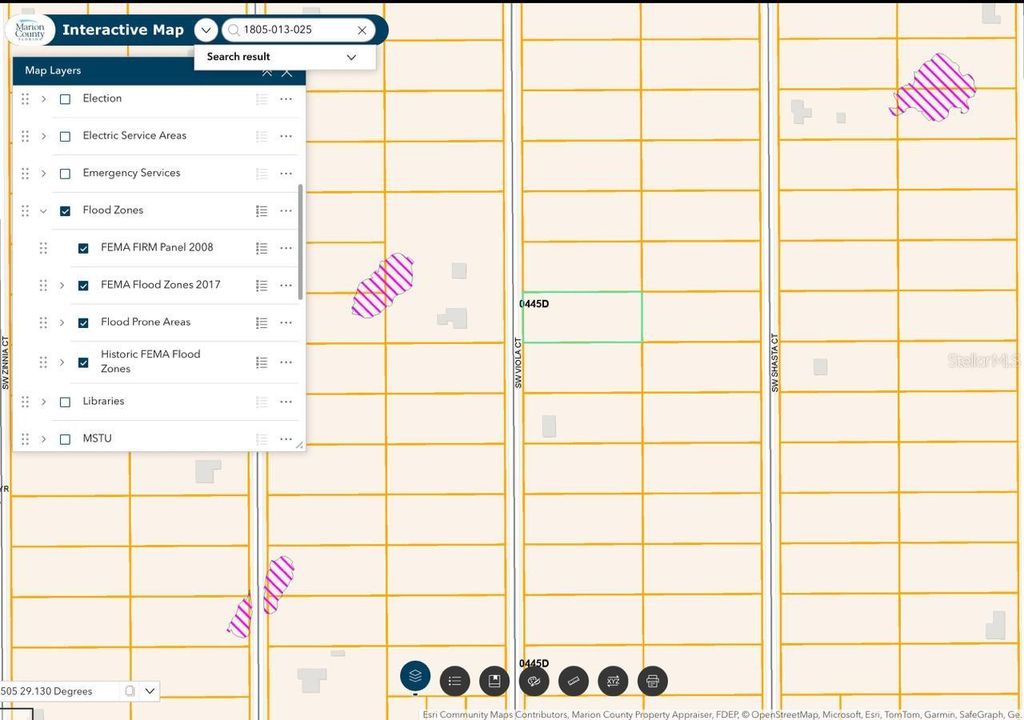This screenshot has width=1024, height=720.
Task: Open the dropdown beside Interactive Map title
Action: [x=205, y=30]
